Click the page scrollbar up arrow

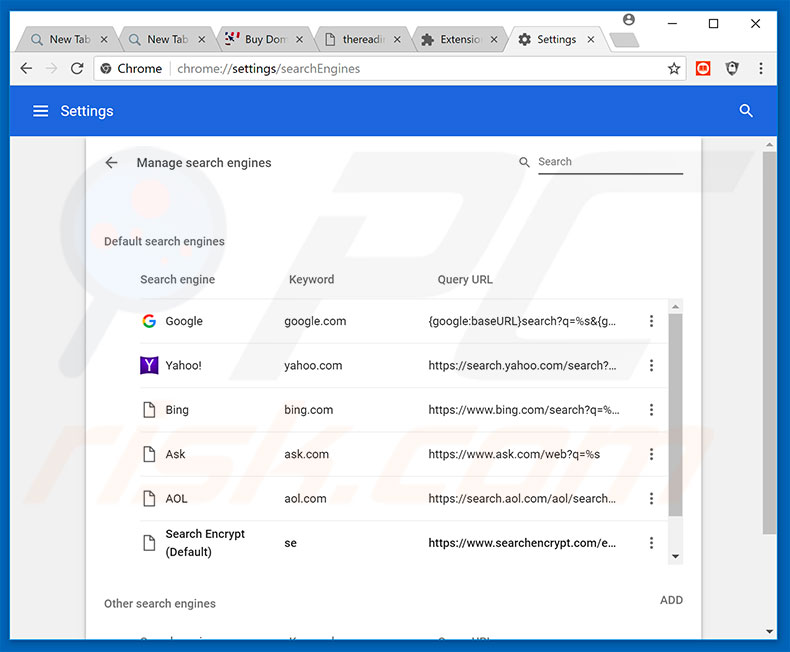(769, 145)
